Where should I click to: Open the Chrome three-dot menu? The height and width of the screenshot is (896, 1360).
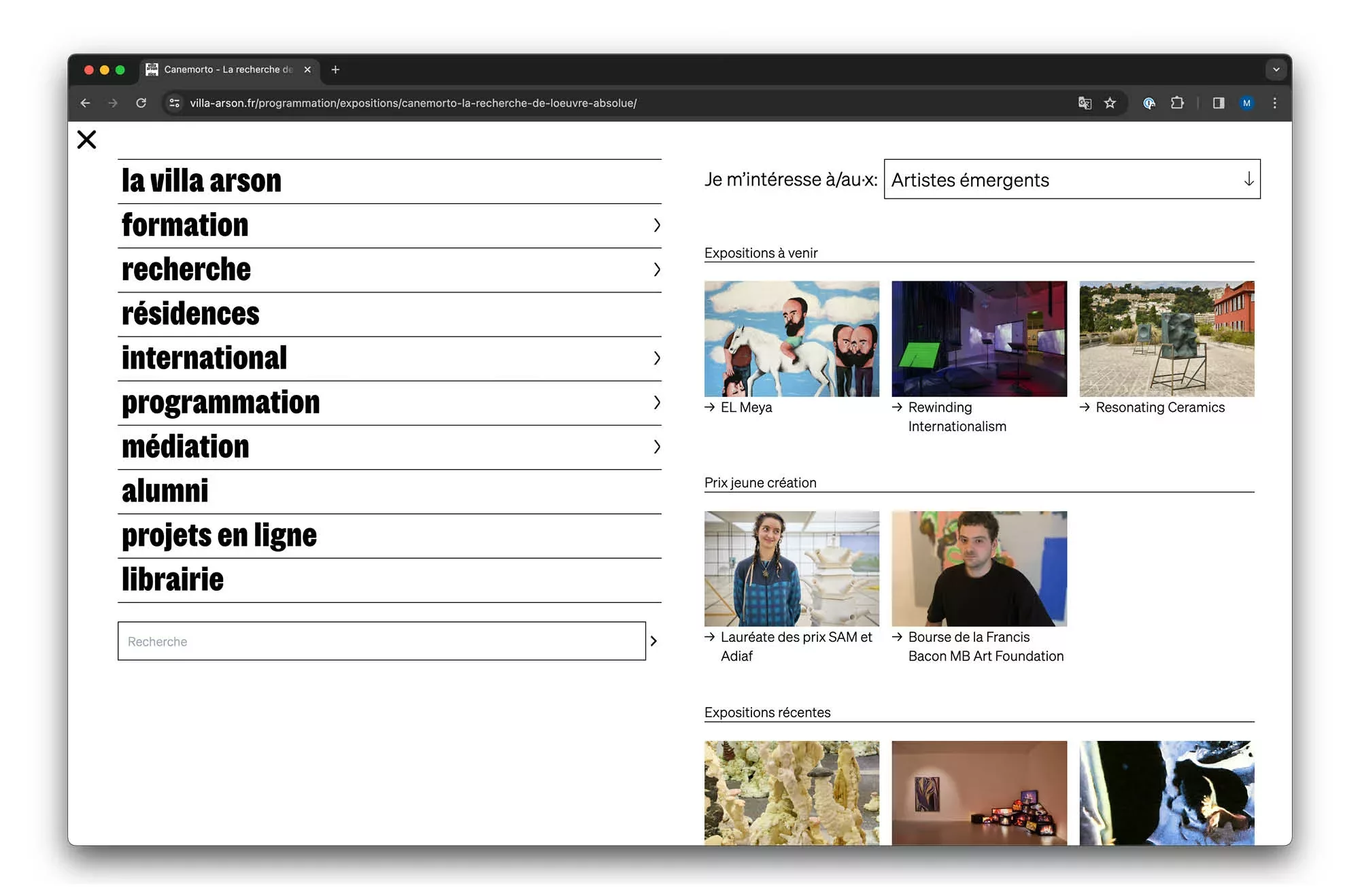1274,103
